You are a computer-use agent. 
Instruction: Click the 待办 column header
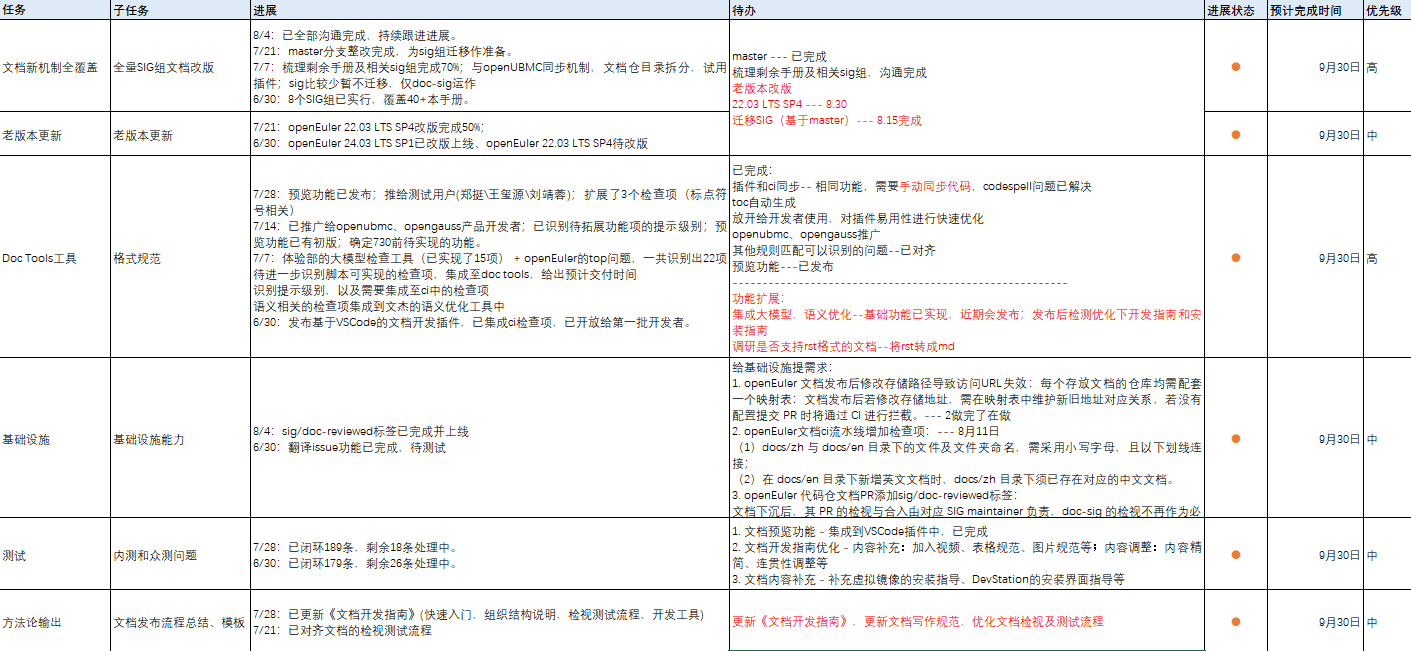[x=743, y=9]
